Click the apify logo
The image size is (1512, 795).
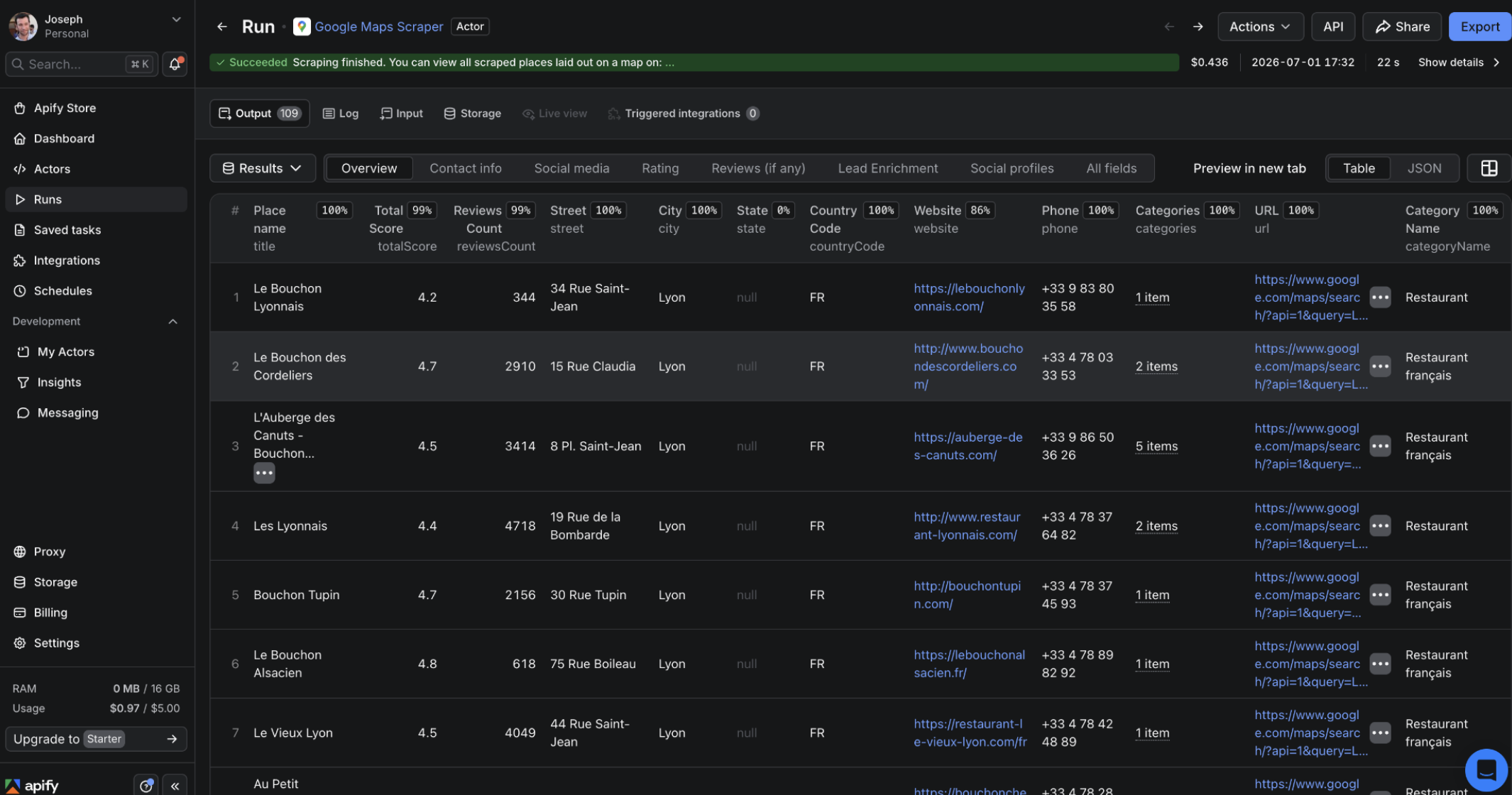(x=32, y=786)
